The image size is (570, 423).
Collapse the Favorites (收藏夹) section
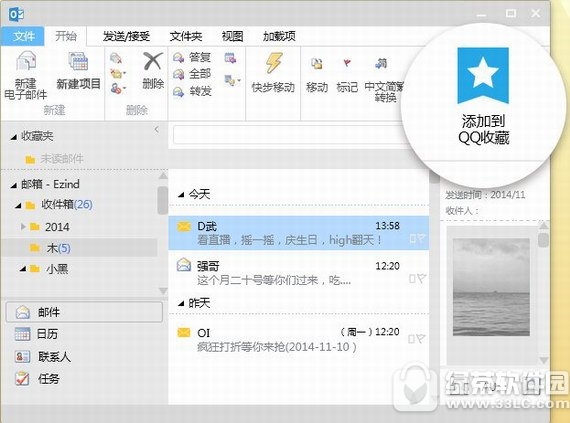(x=13, y=137)
